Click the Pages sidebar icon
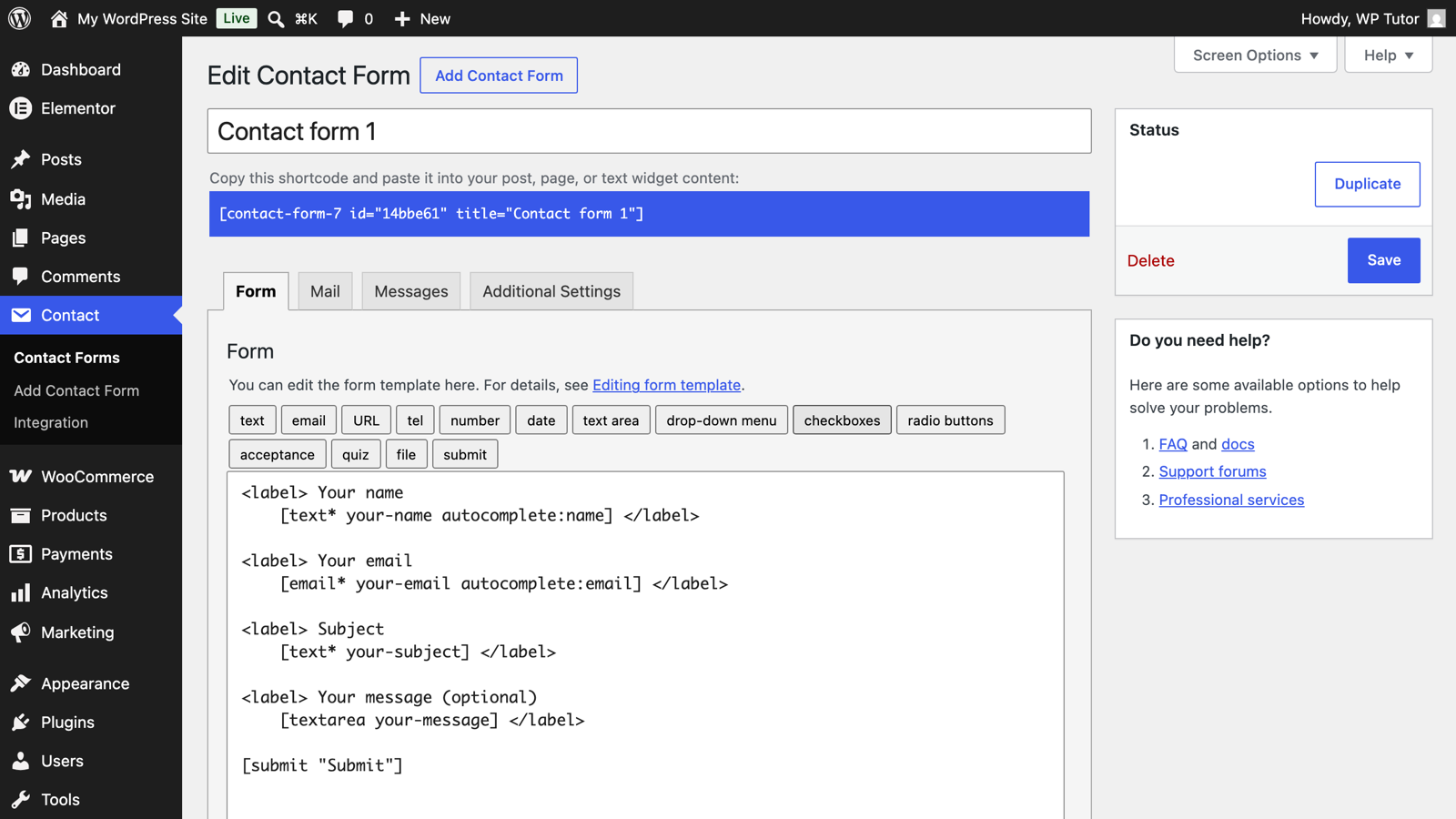This screenshot has width=1456, height=819. point(20,238)
